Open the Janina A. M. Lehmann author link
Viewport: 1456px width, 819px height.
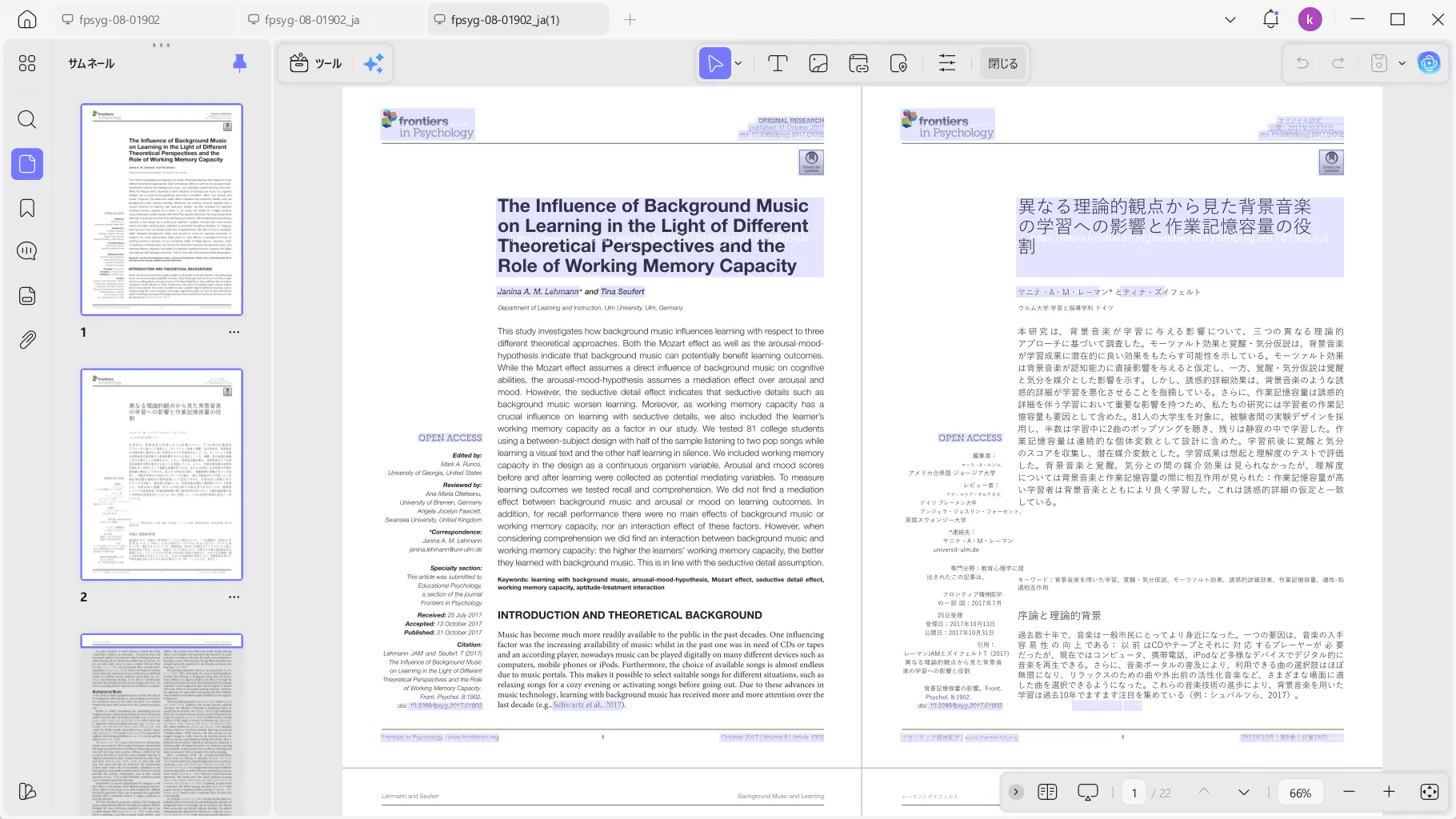pyautogui.click(x=538, y=291)
